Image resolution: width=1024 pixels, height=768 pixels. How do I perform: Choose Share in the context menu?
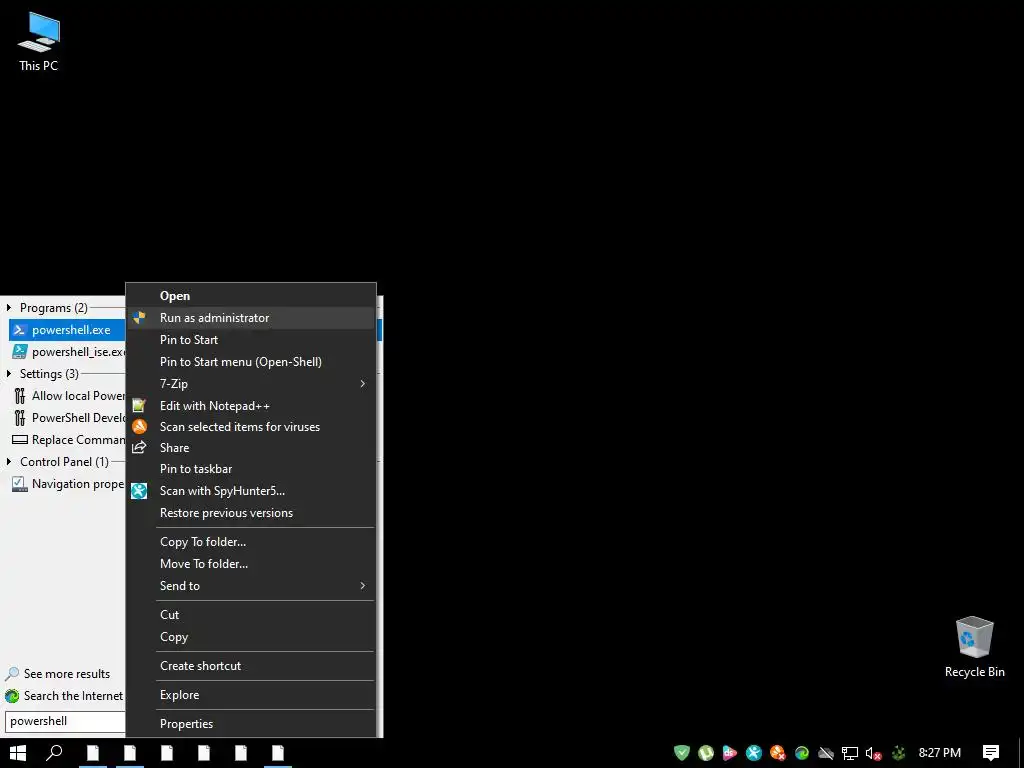pyautogui.click(x=251, y=447)
